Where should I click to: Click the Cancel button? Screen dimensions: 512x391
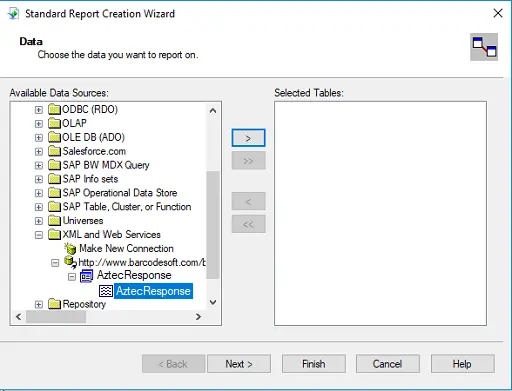point(387,364)
